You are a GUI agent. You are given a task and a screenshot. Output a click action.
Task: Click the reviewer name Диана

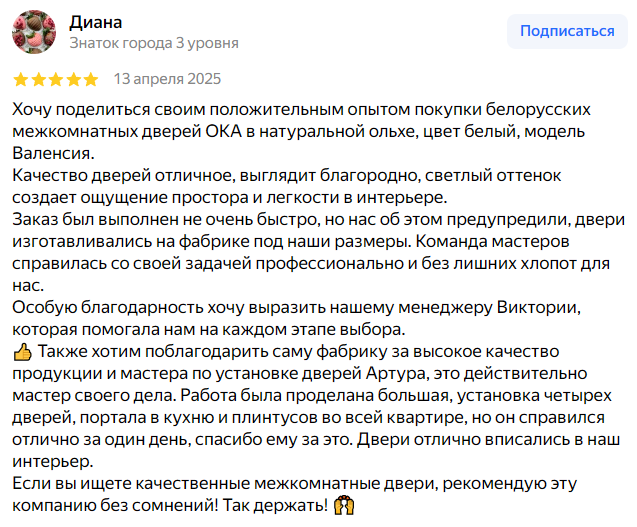point(95,21)
